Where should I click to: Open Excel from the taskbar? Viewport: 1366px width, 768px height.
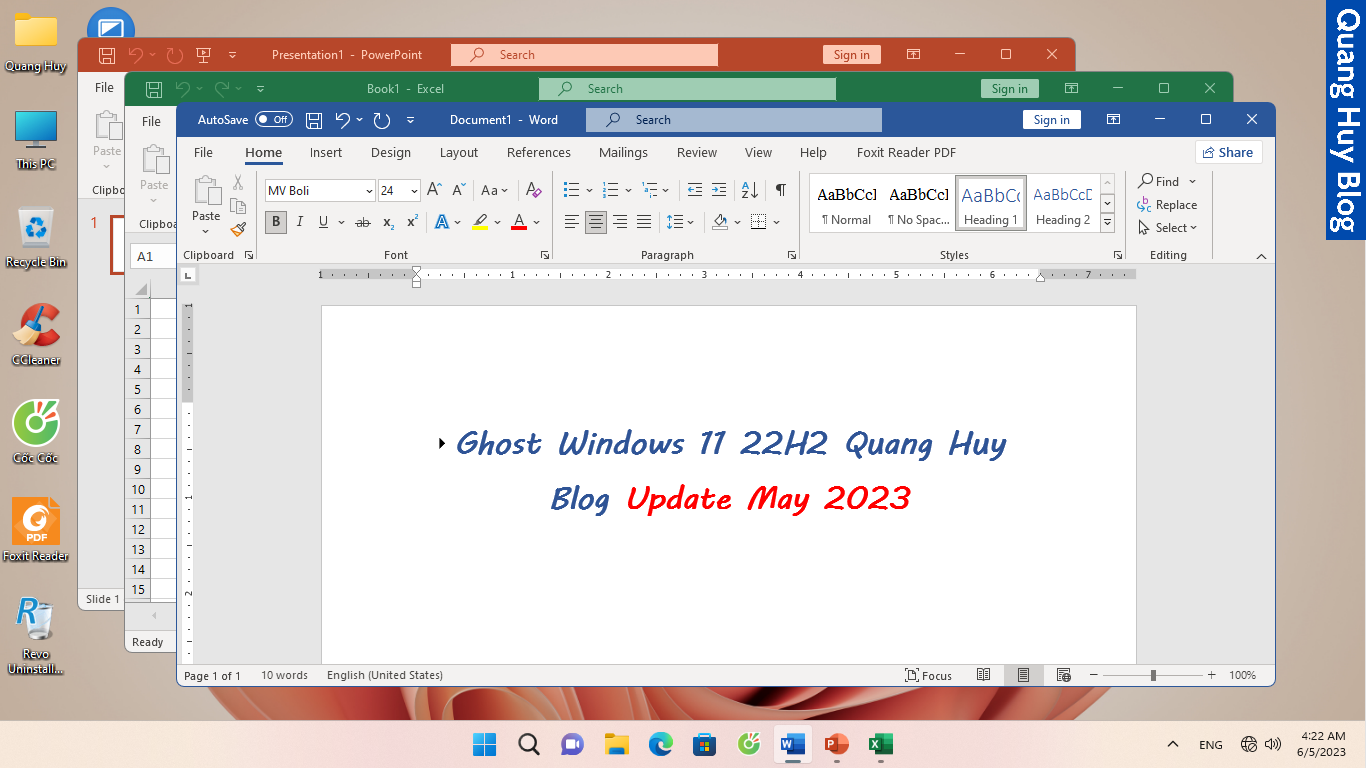point(880,744)
